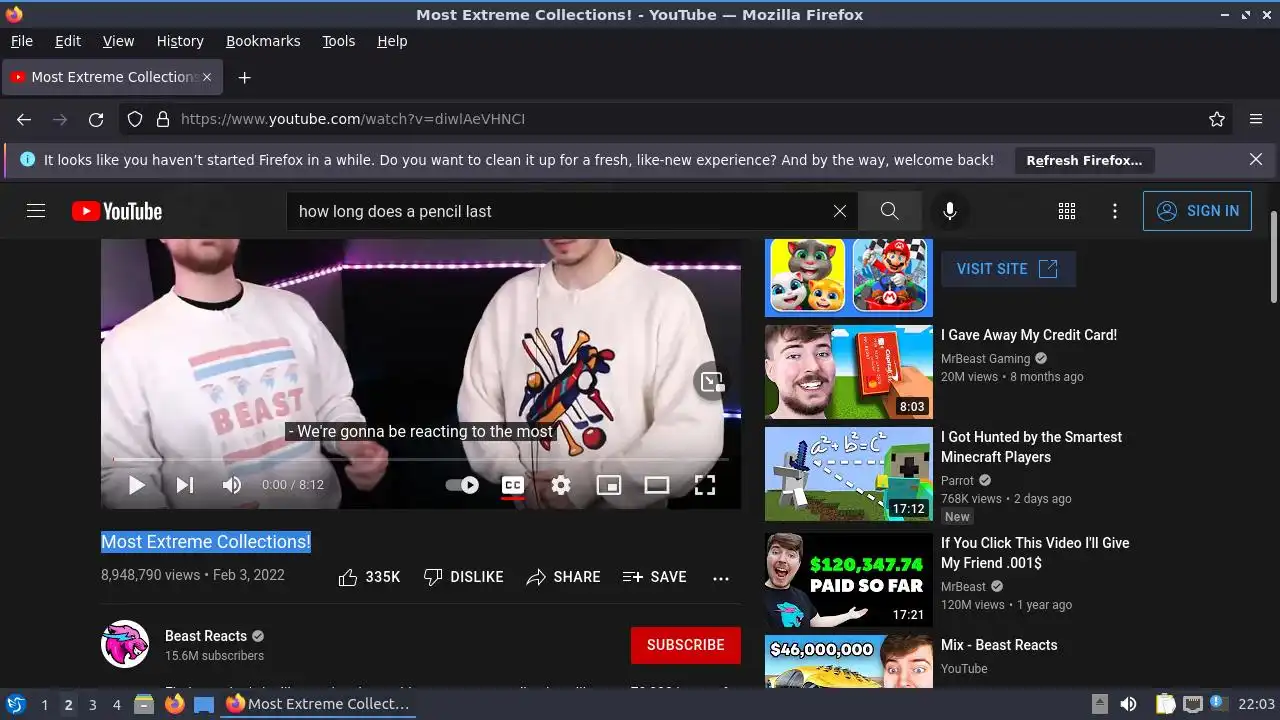Screen dimensions: 1280x720
Task: Open the Firefox application menu
Action: click(1256, 119)
